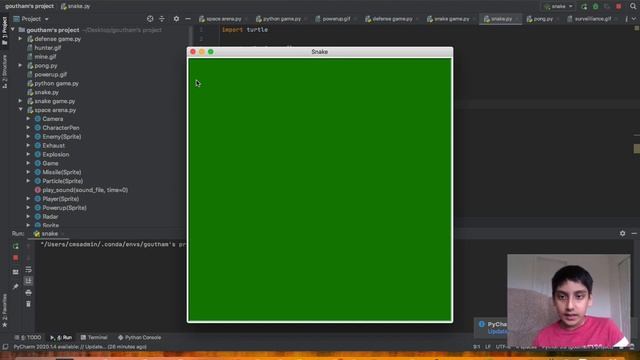Expand the Enemy(Sprite) class node
The image size is (640, 360).
click(x=28, y=136)
